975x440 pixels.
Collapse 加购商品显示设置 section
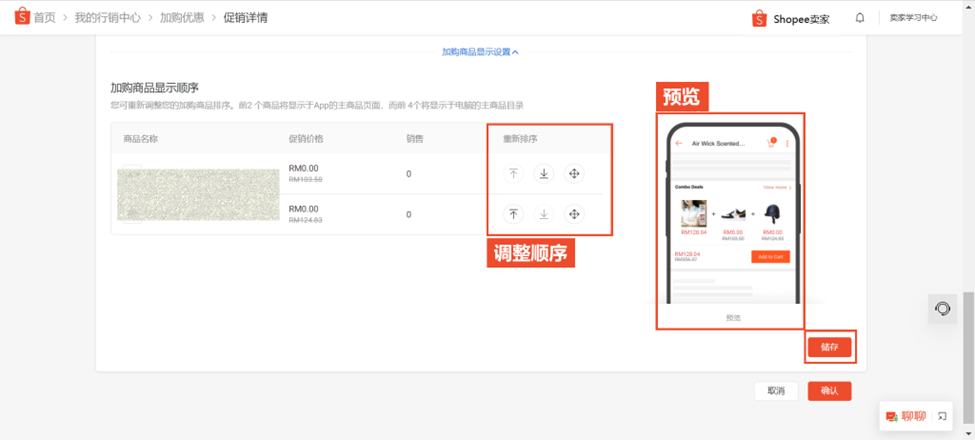click(480, 52)
